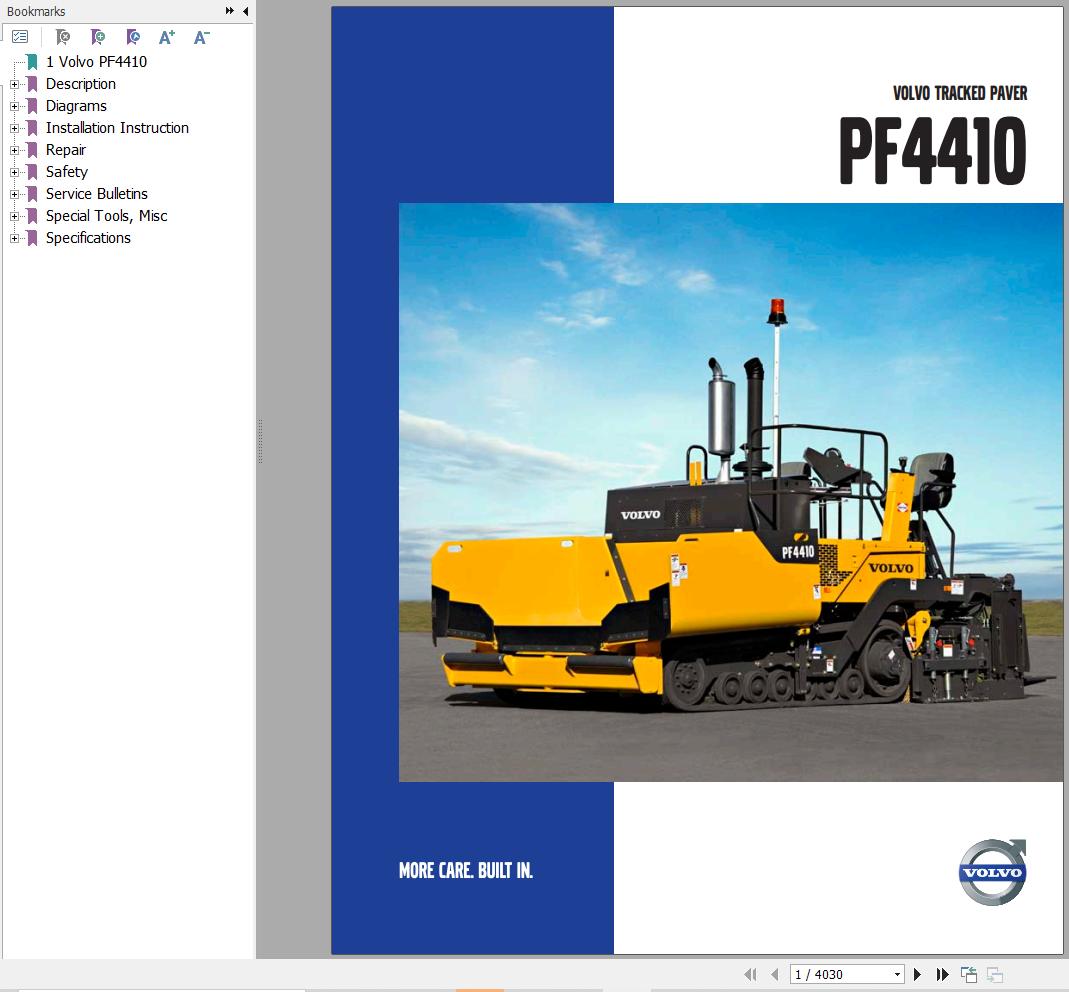
Task: Expand the Diagrams bookmark node
Action: [x=14, y=106]
